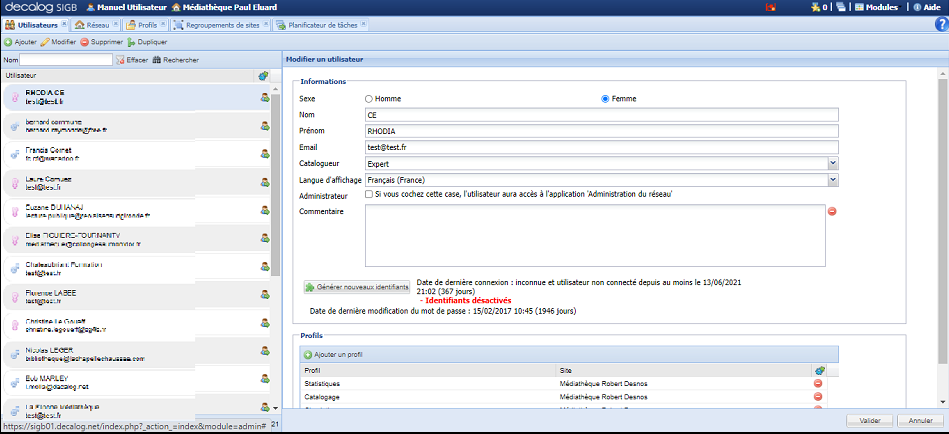949x434 pixels.
Task: Click inside the Commentaire text area
Action: pyautogui.click(x=596, y=235)
